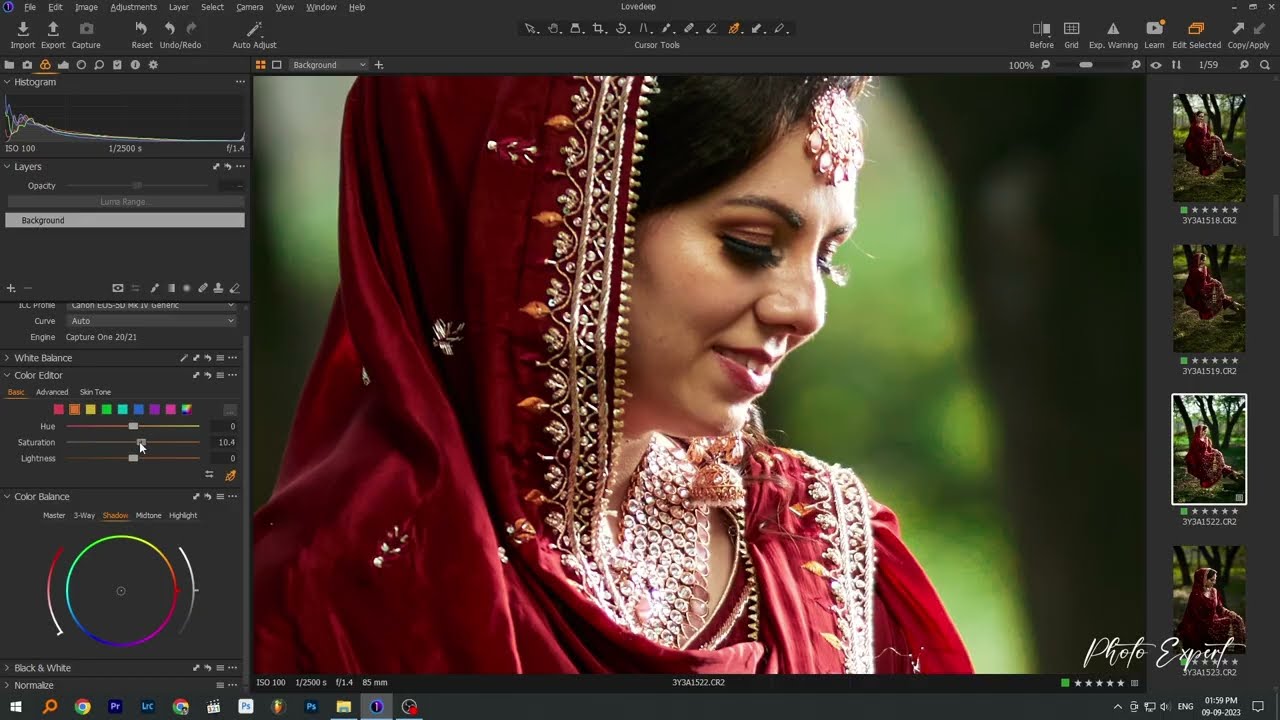Select the pointer cursor tool
1280x720 pixels.
[531, 29]
